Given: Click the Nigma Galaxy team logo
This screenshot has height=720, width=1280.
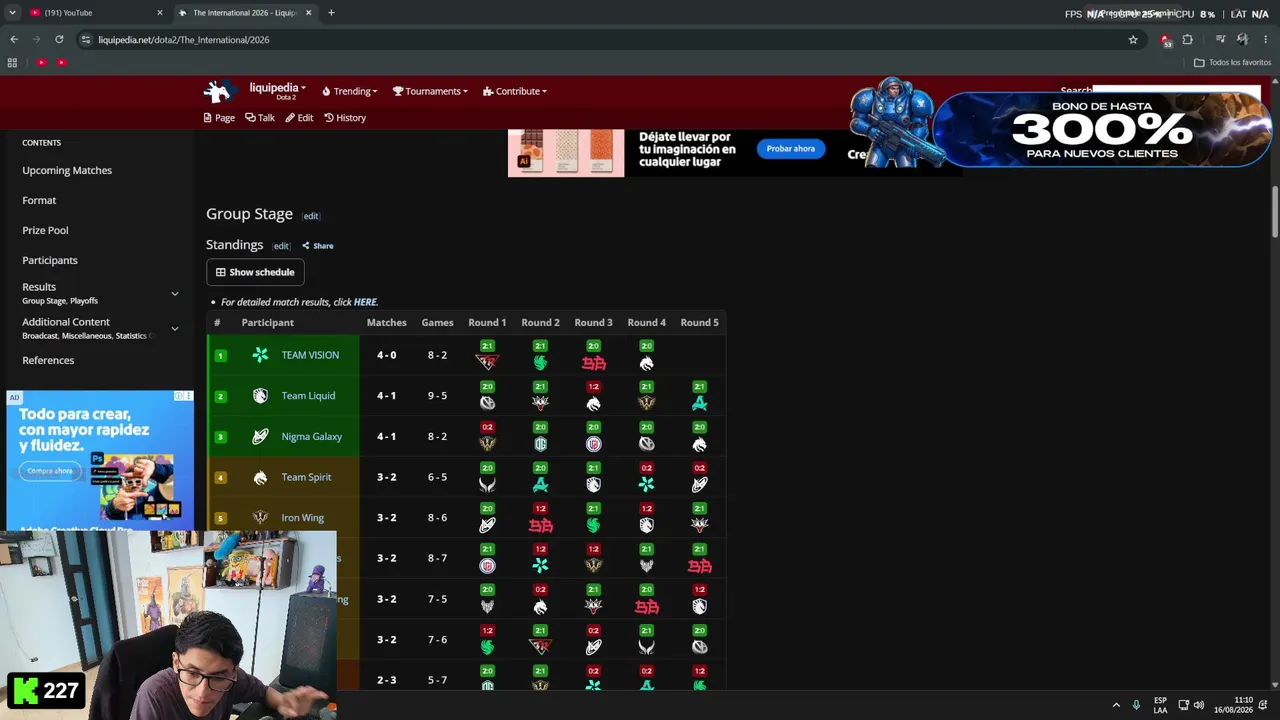Looking at the screenshot, I should pos(260,436).
